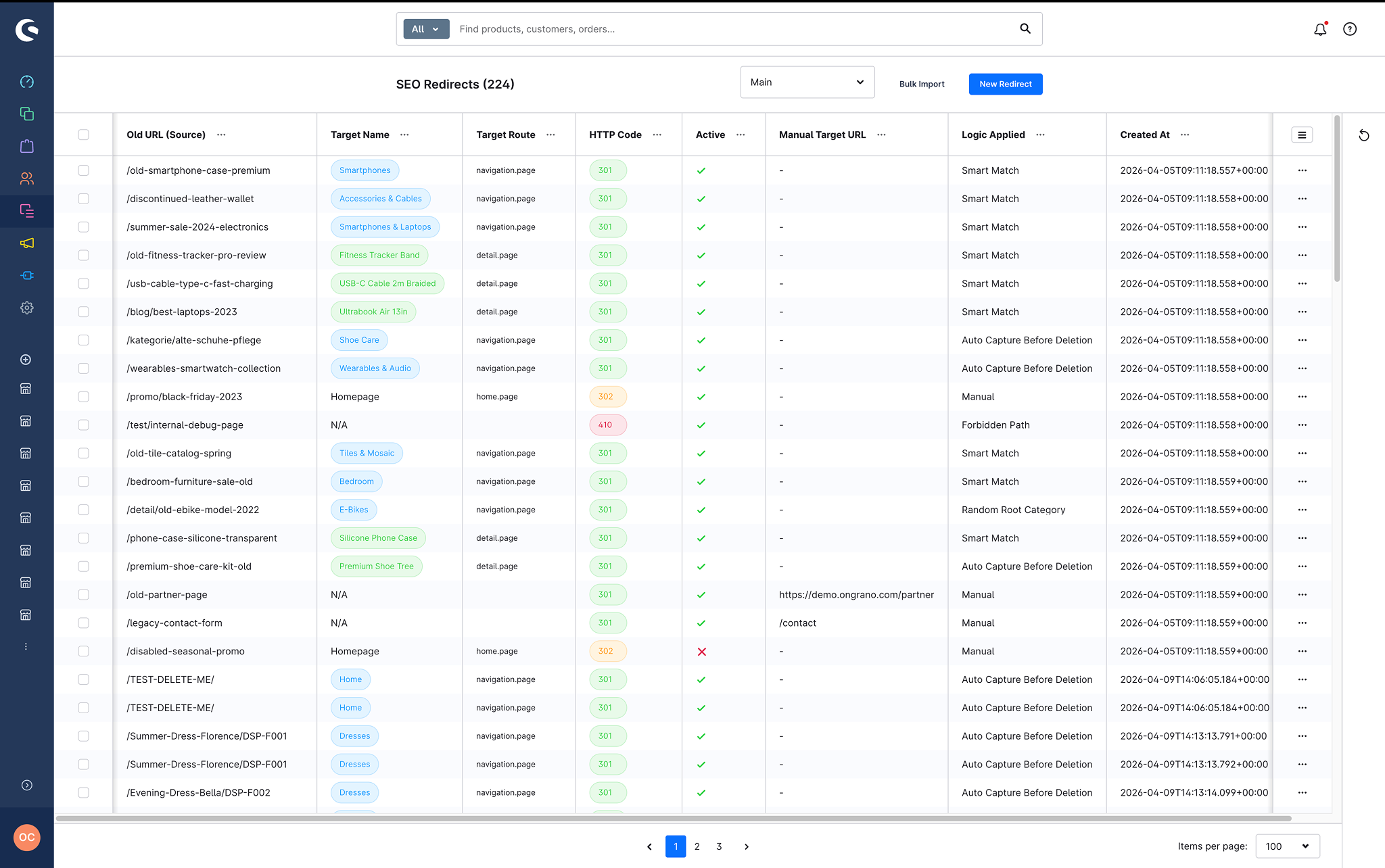
Task: Select pagination page 1
Action: tap(676, 846)
